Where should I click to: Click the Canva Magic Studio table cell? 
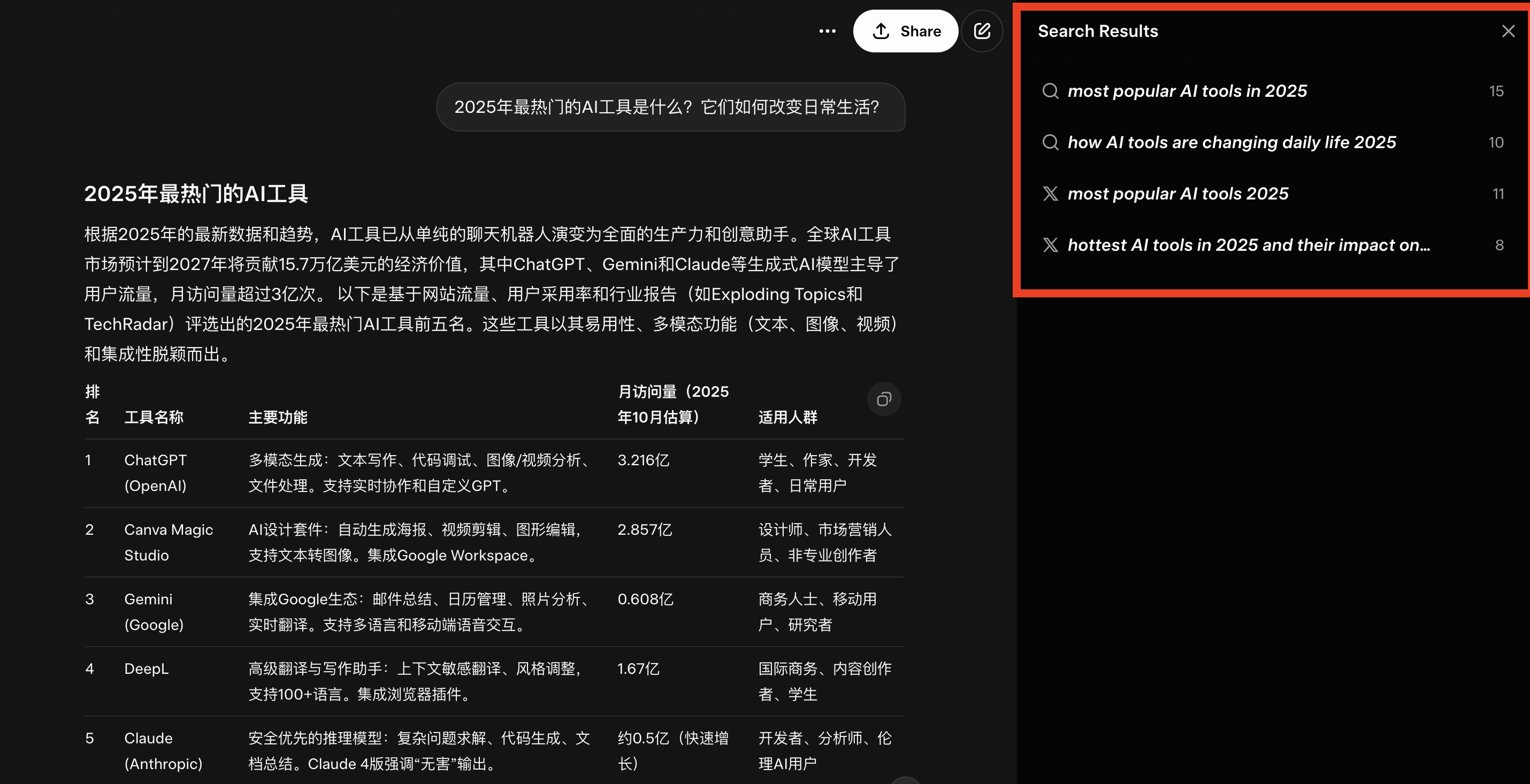[x=168, y=542]
